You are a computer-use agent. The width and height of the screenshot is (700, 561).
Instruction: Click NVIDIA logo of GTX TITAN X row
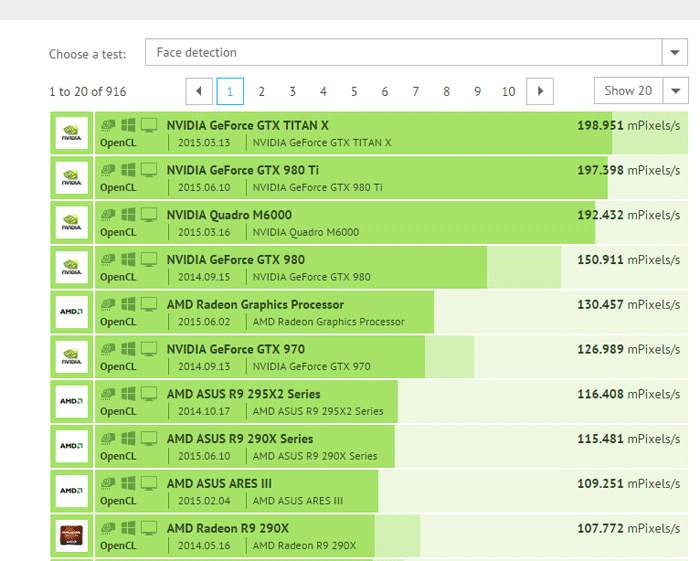click(71, 133)
